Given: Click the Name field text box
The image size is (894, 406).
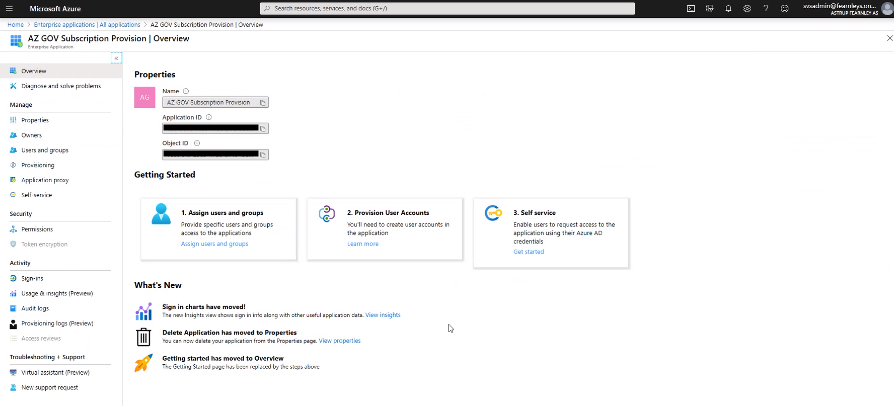Looking at the screenshot, I should (215, 103).
